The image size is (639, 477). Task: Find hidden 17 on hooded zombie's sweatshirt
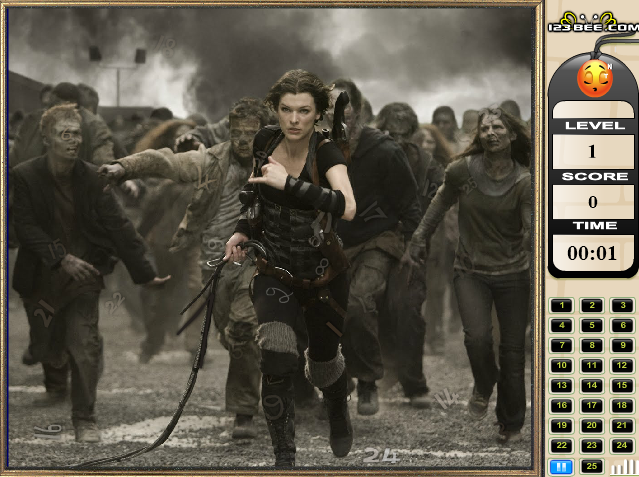click(x=372, y=212)
